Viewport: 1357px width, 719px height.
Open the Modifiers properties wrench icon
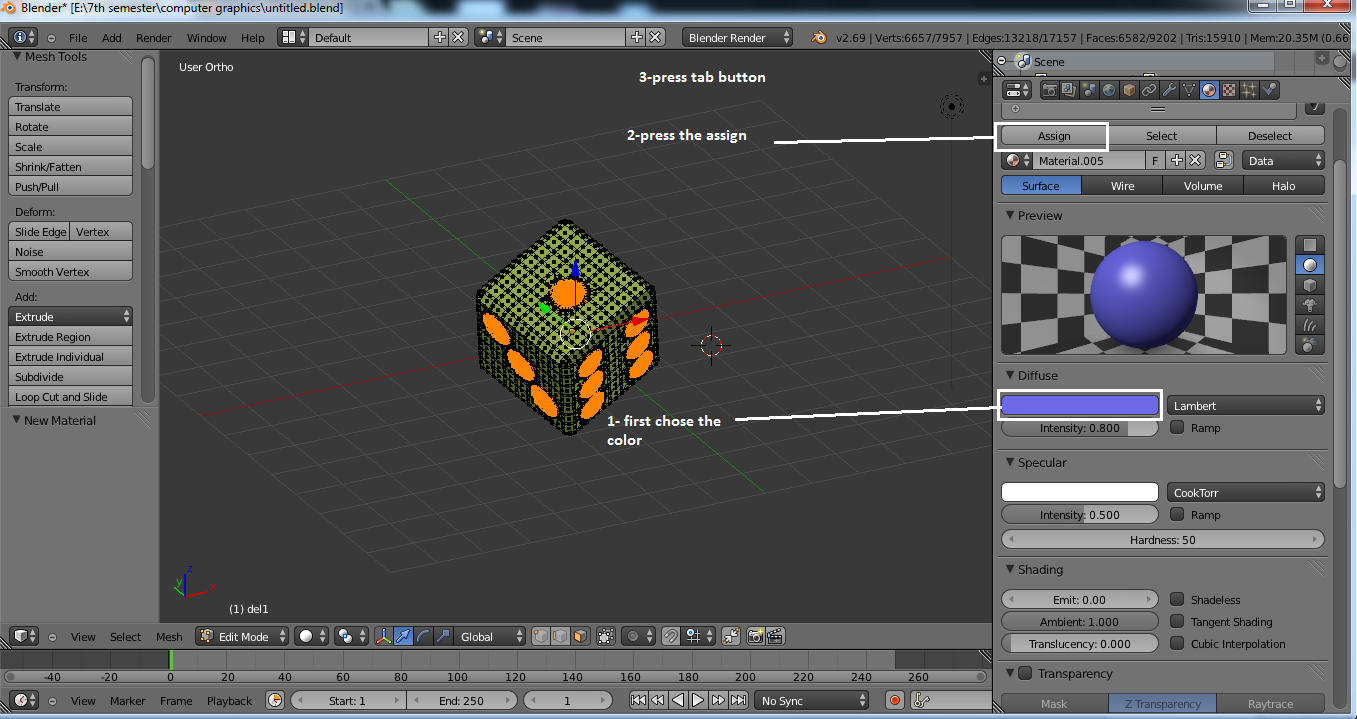[1170, 90]
